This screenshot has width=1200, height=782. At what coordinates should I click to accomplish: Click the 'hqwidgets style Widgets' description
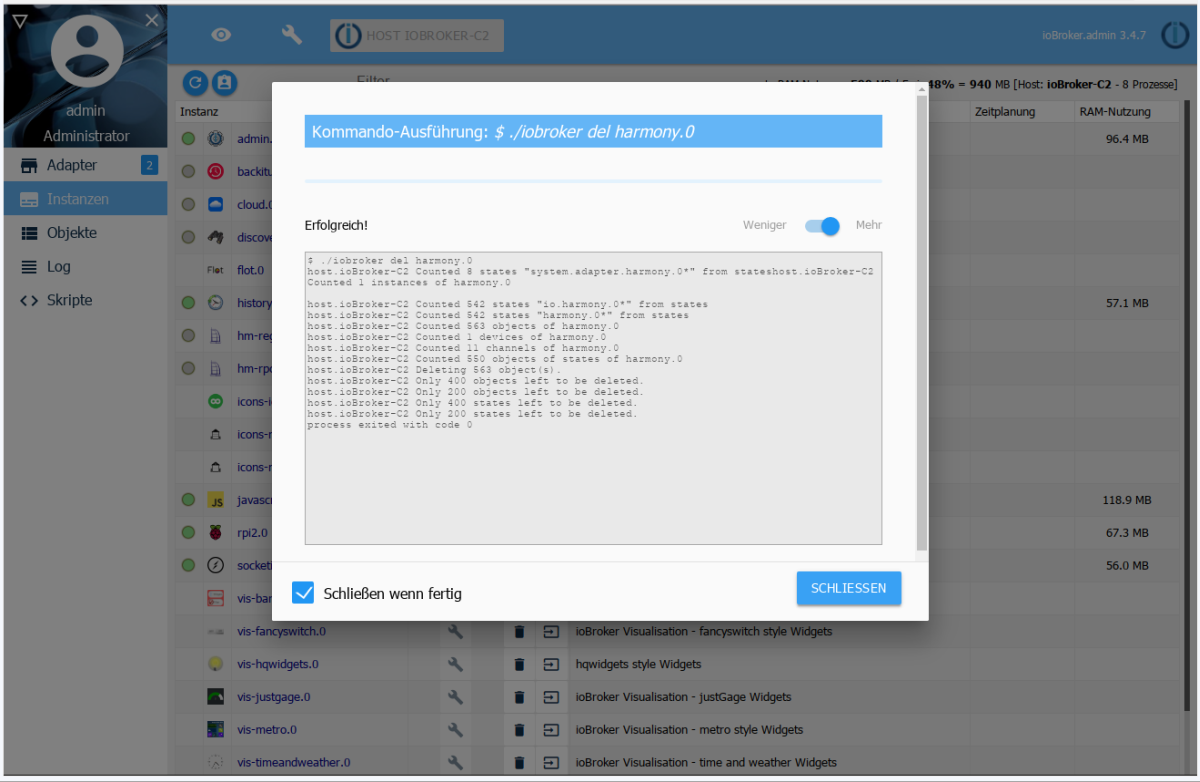pyautogui.click(x=638, y=664)
